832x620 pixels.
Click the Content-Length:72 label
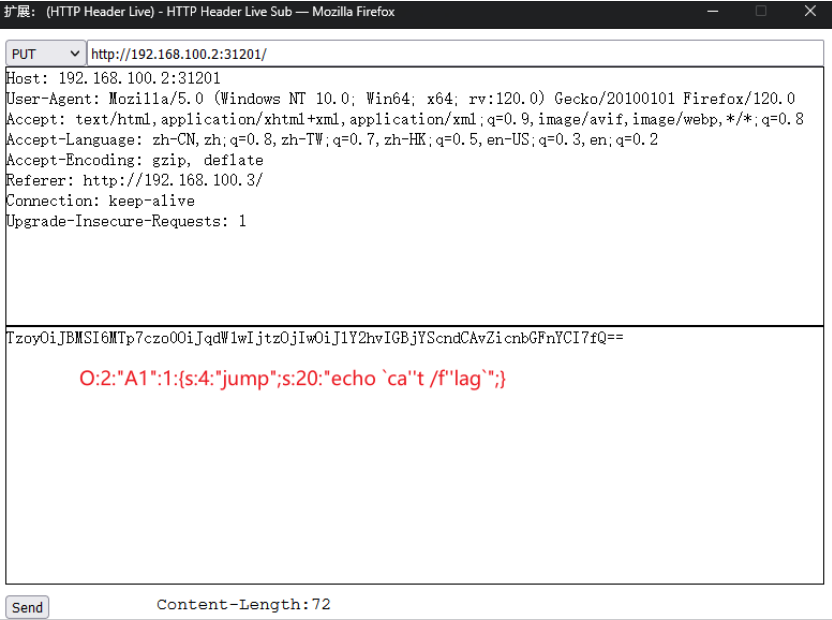[243, 604]
